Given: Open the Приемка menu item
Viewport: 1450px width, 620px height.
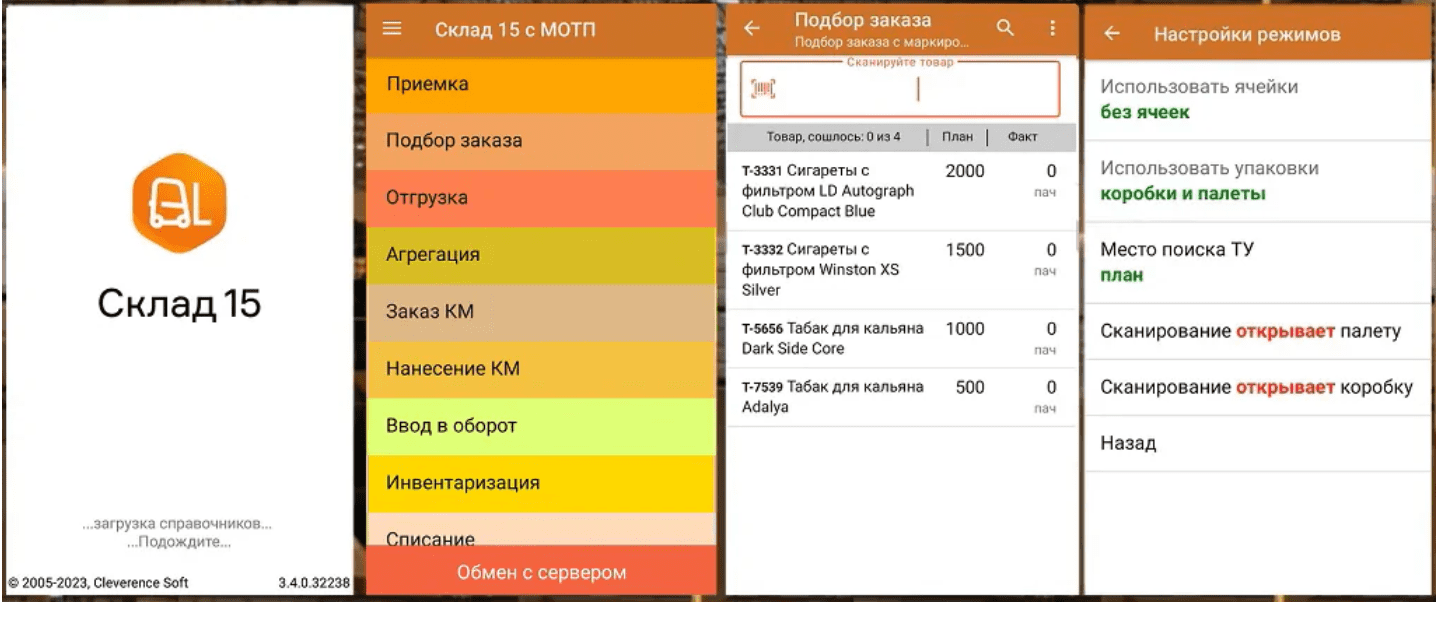Looking at the screenshot, I should [x=540, y=85].
